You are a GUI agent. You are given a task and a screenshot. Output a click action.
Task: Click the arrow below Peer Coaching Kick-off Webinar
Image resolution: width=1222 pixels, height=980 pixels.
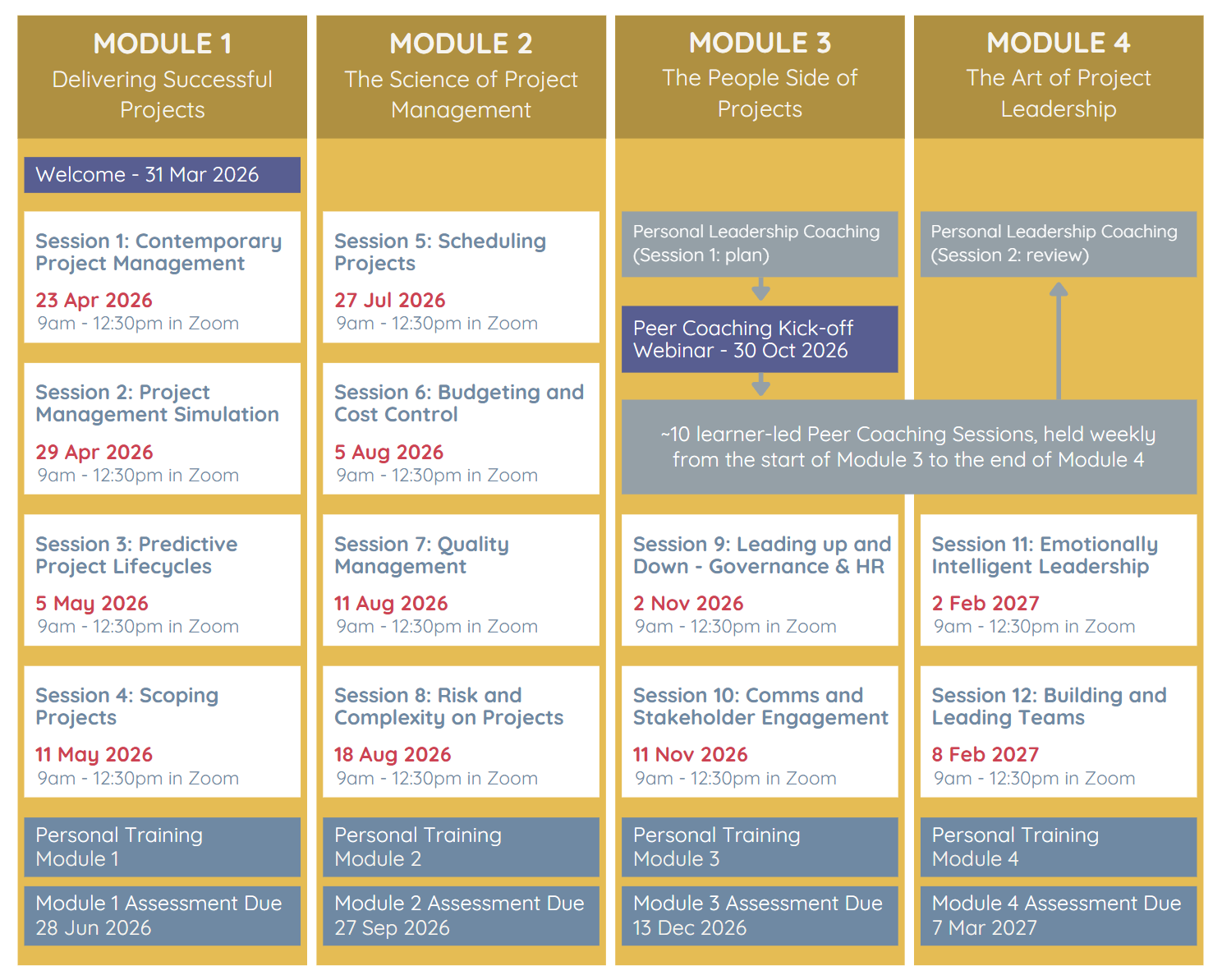tap(760, 384)
